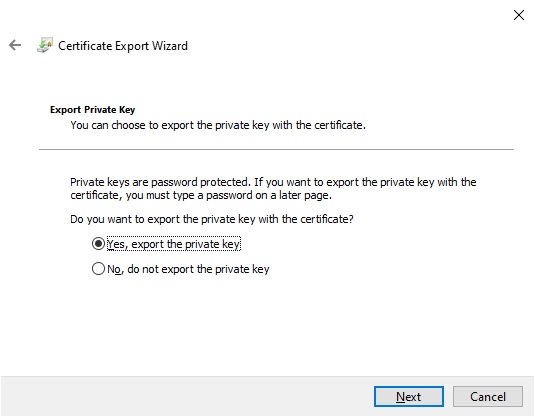Click the Certificate Export Wizard icon
This screenshot has height=416, width=535.
click(x=45, y=45)
